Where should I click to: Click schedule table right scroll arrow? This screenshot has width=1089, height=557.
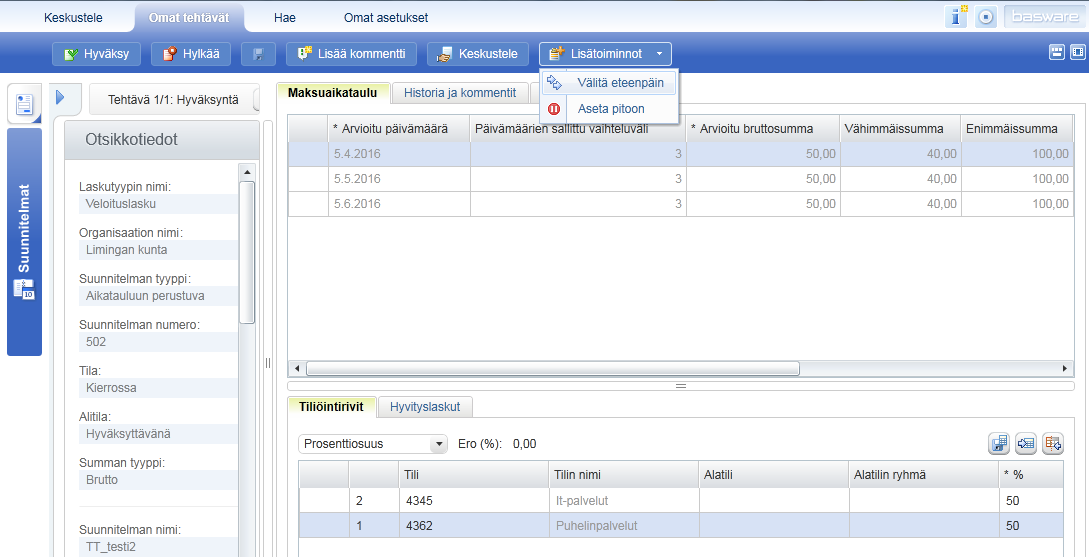[1065, 368]
